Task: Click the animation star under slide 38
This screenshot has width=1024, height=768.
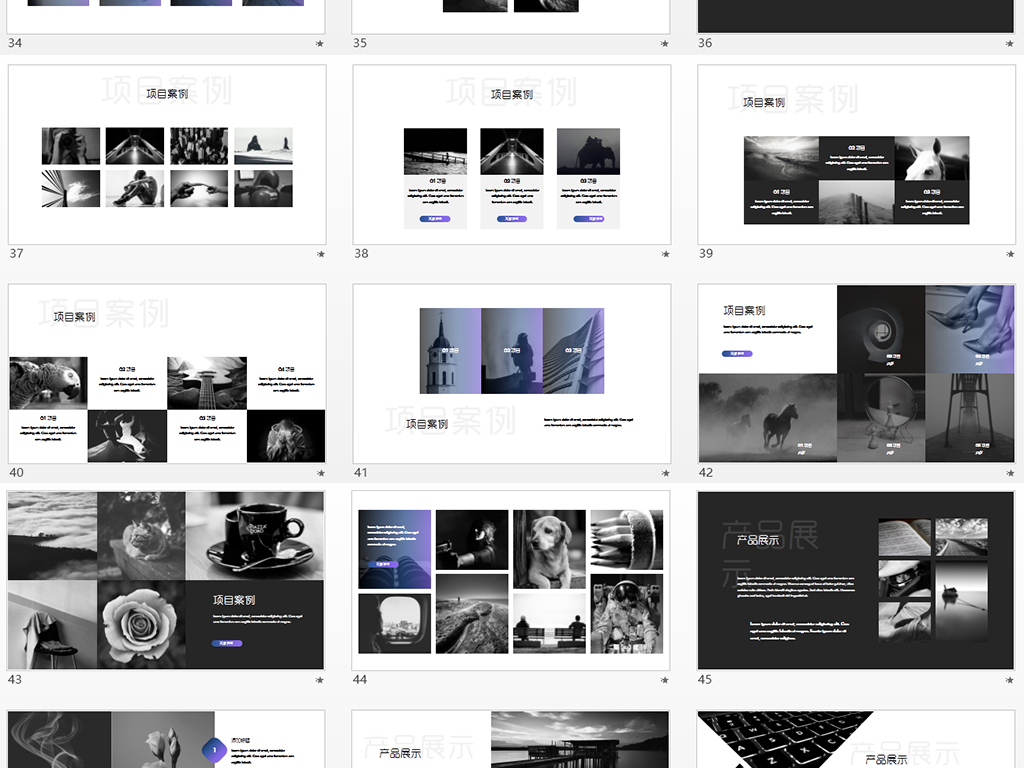Action: point(665,255)
